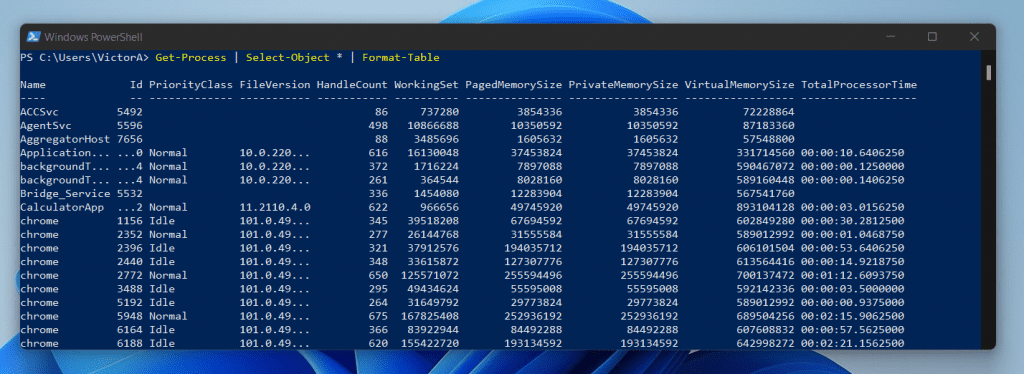Click VirtualMemorySize value 72228864
The width and height of the screenshot is (1024, 374).
769,112
